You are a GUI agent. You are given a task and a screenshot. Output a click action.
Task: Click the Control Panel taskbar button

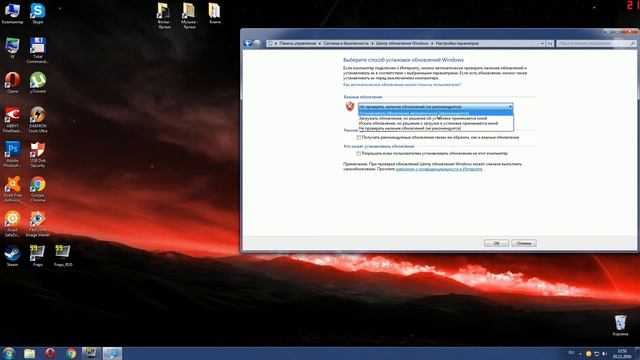click(112, 353)
